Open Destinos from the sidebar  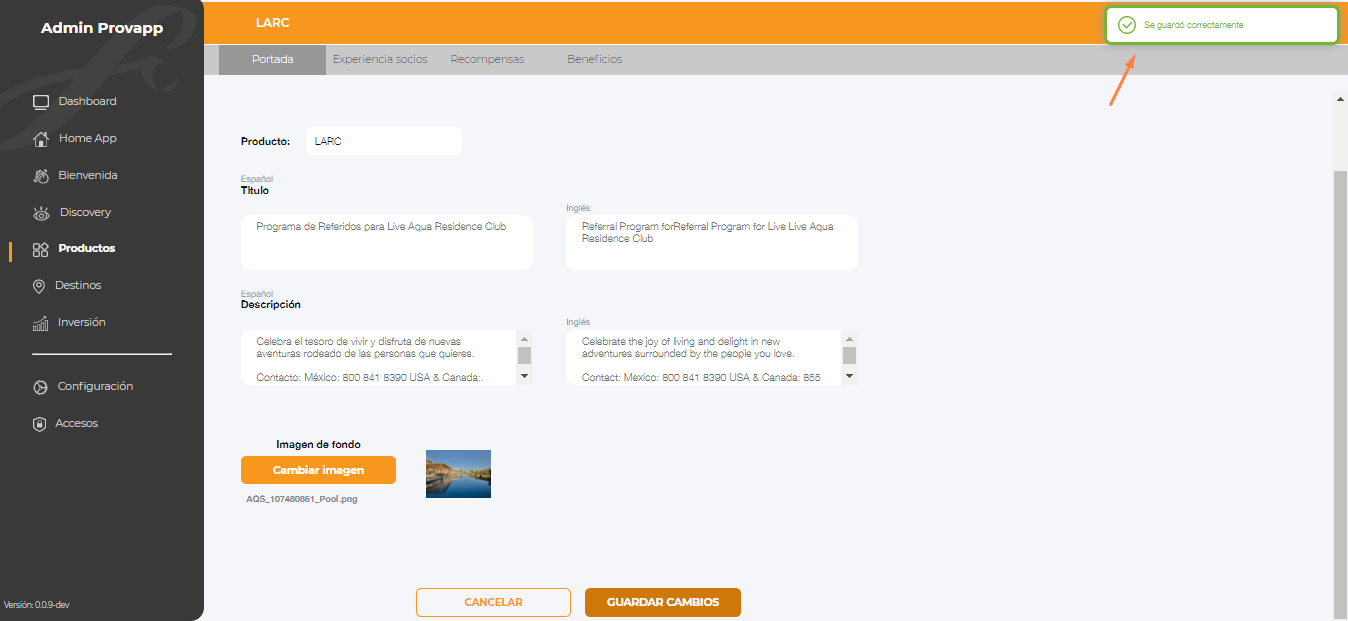tap(78, 285)
